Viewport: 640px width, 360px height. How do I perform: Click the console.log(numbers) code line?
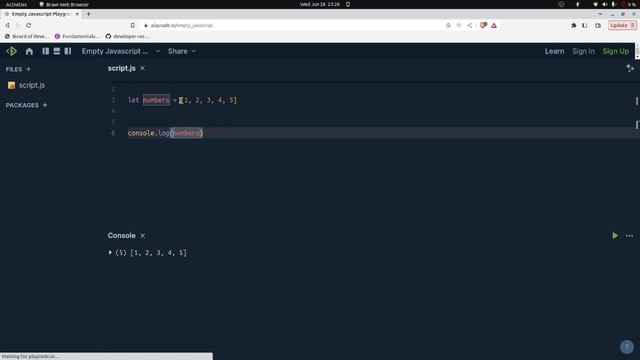click(165, 133)
